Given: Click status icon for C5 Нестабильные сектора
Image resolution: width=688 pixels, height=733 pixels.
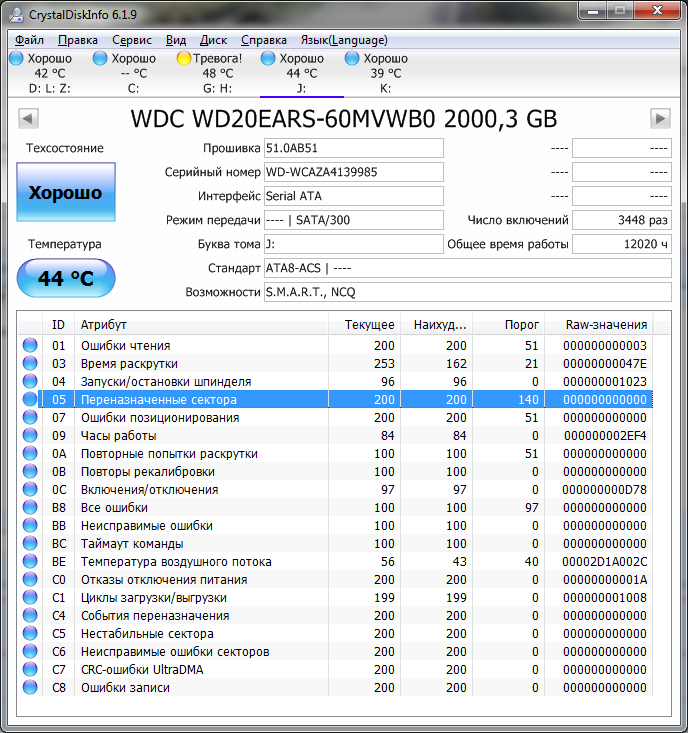Looking at the screenshot, I should [x=30, y=633].
